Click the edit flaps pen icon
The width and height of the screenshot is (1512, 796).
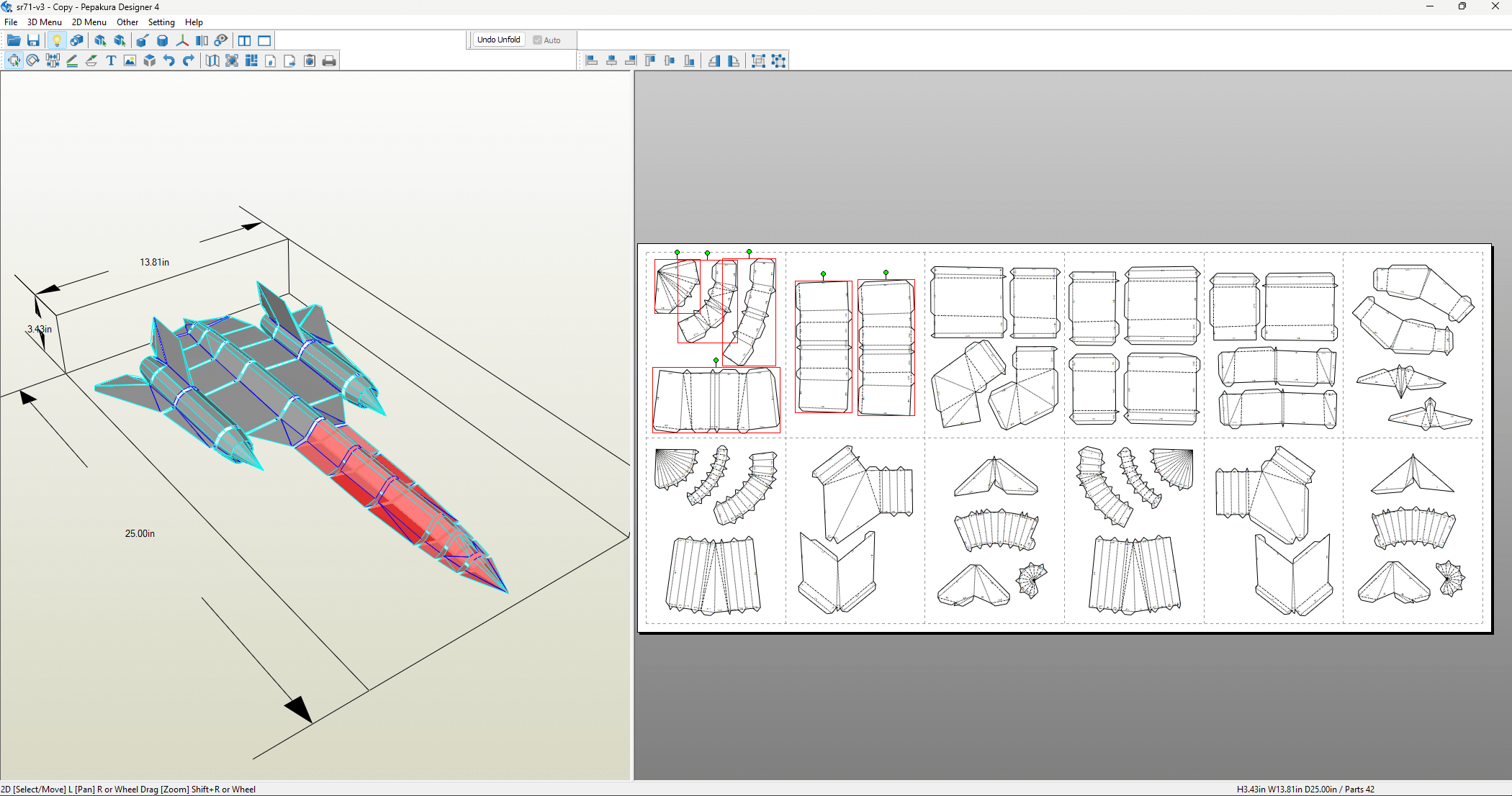click(x=72, y=60)
